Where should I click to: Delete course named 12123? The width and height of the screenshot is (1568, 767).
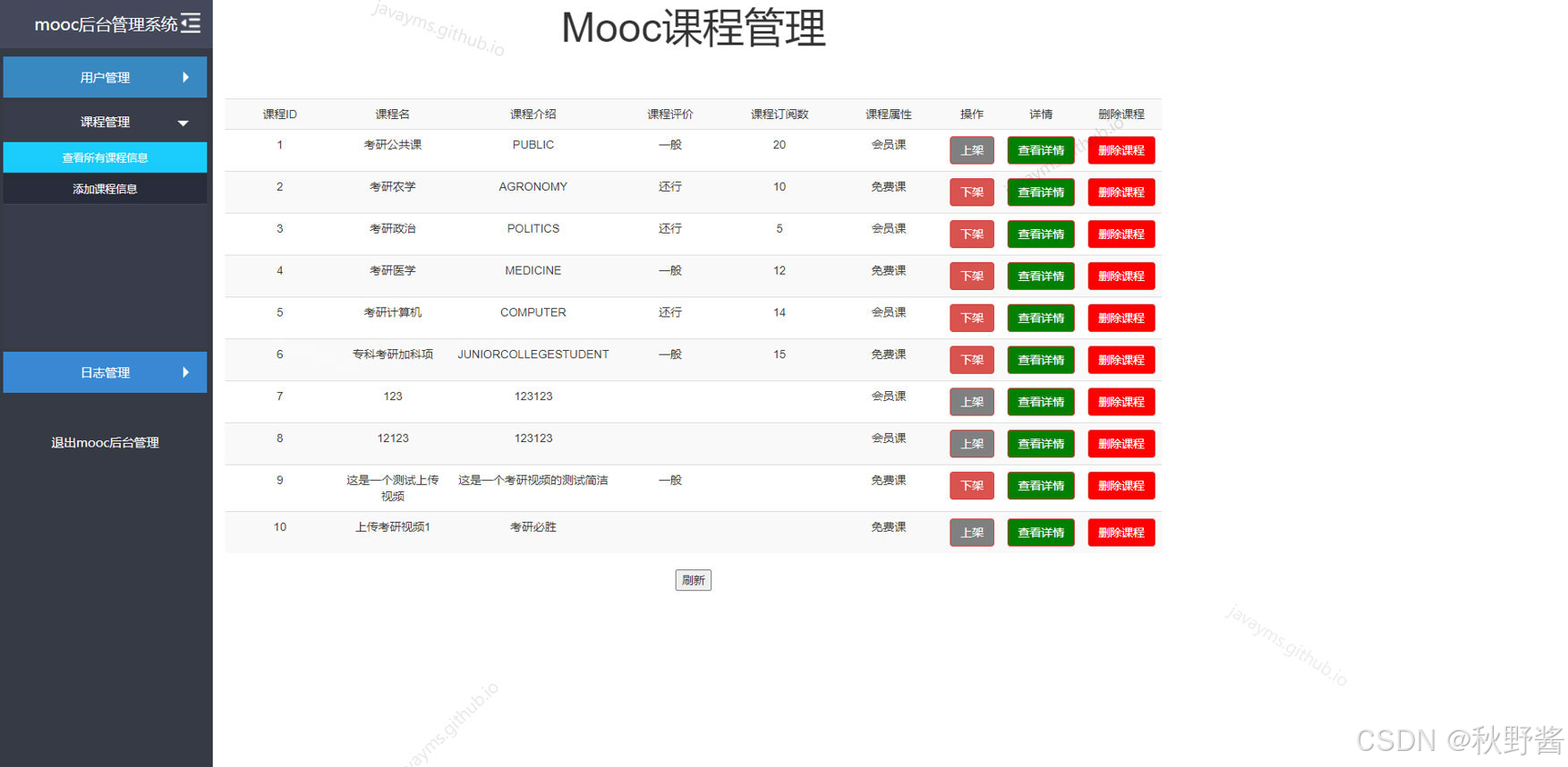(1121, 444)
